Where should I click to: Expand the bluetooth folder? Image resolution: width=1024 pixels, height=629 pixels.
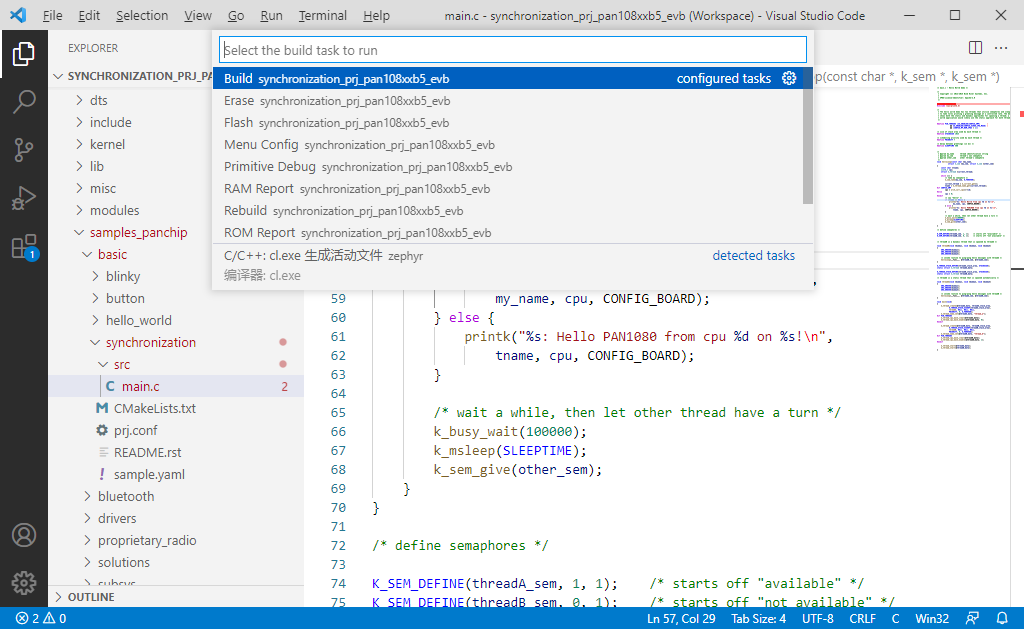tap(87, 496)
